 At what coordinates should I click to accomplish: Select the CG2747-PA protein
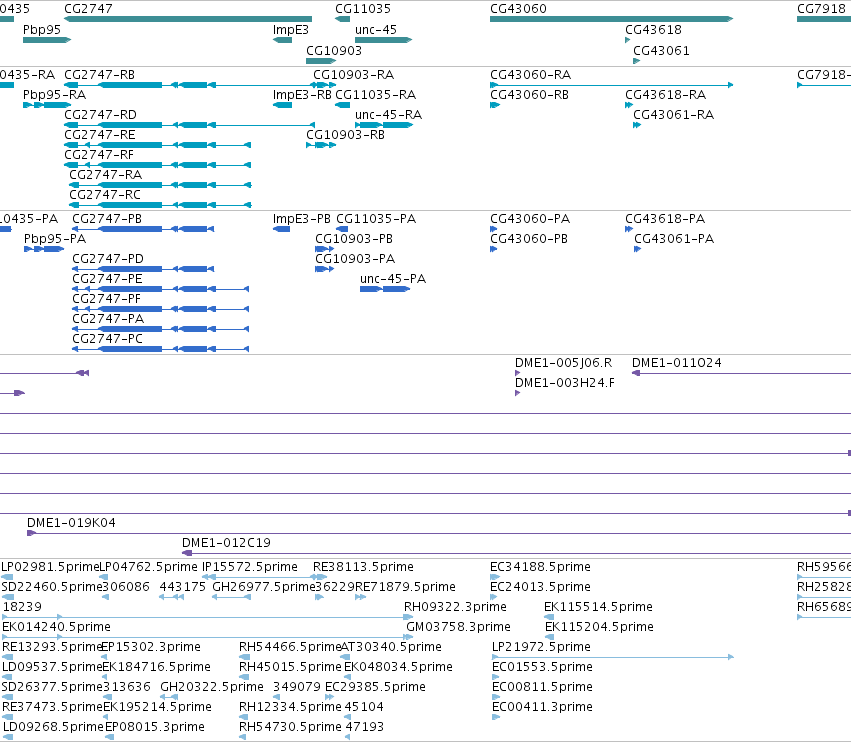[161, 329]
